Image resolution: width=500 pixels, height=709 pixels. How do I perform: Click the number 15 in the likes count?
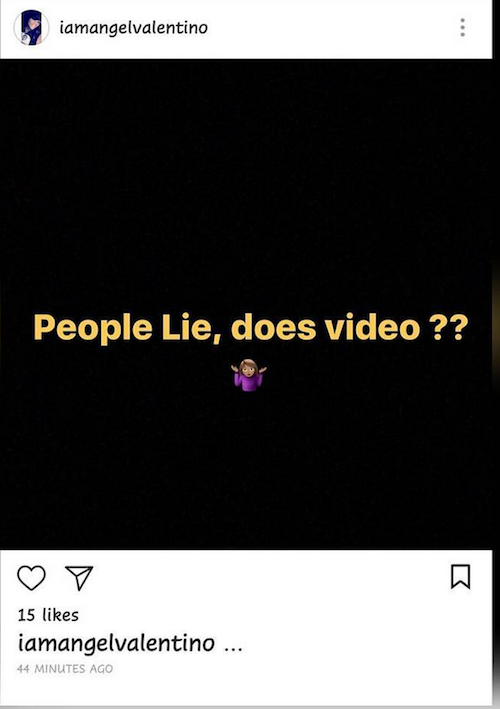point(26,615)
